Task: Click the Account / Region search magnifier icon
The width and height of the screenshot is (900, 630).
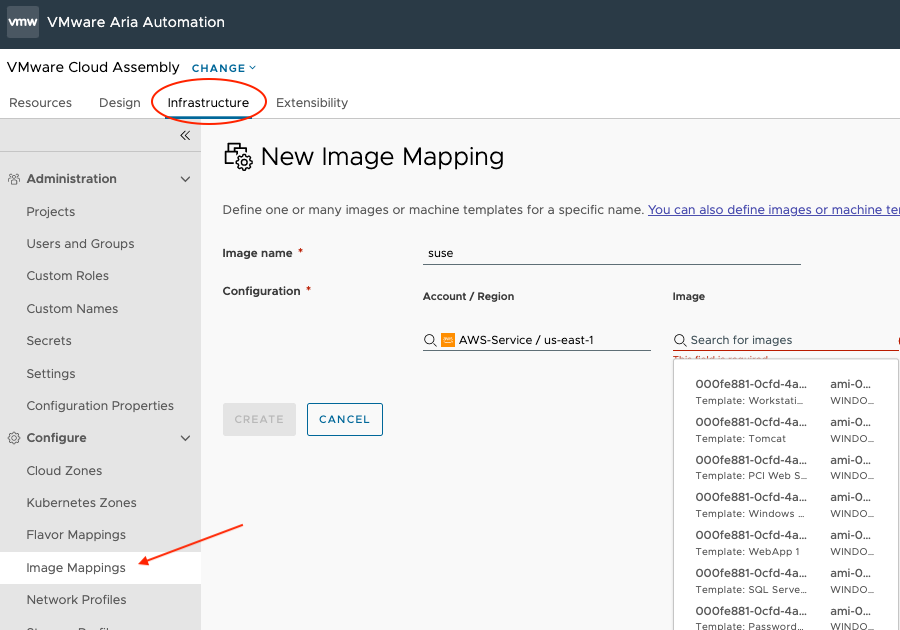Action: 430,340
